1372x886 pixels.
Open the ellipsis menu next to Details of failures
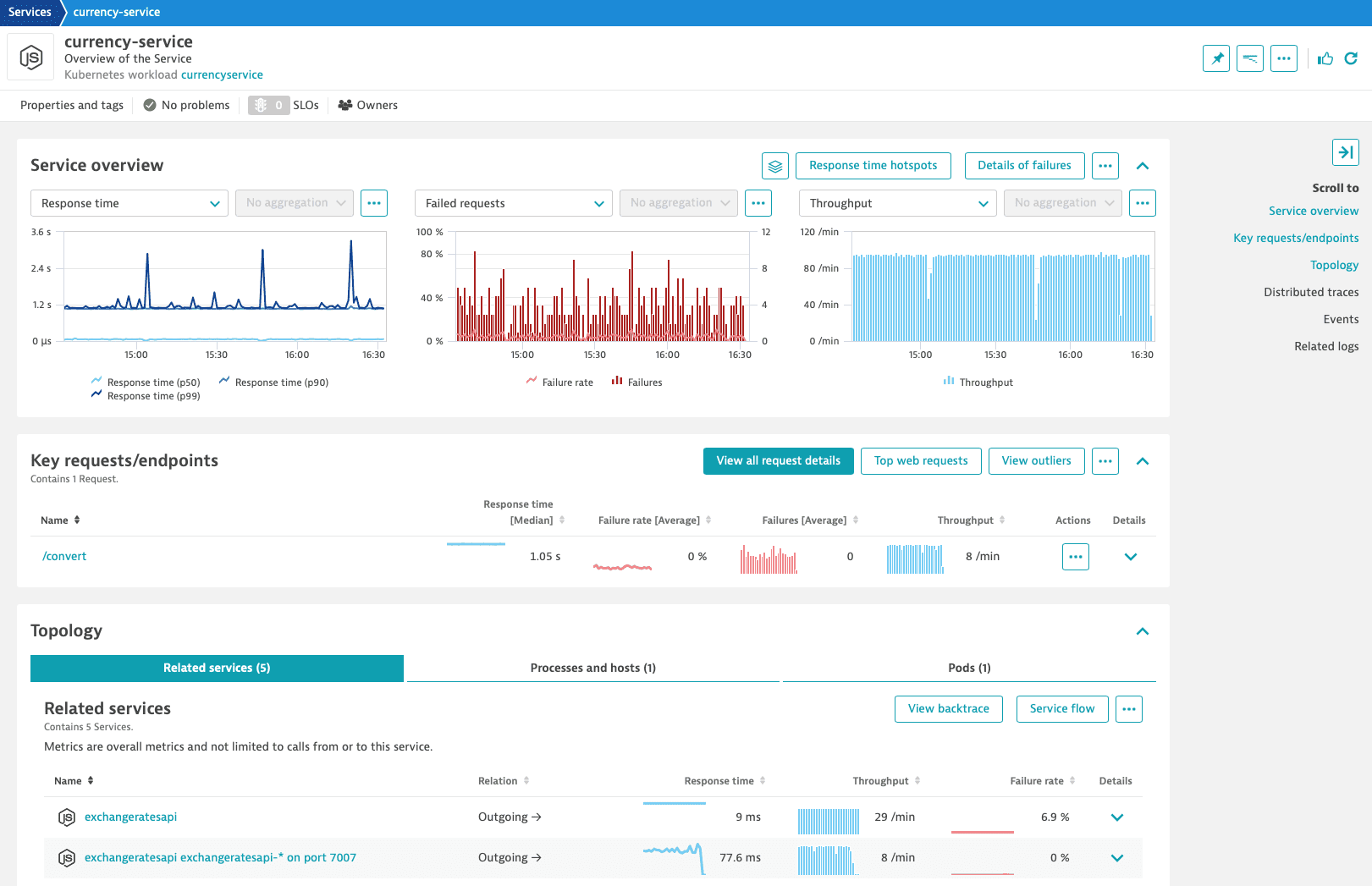click(1105, 166)
